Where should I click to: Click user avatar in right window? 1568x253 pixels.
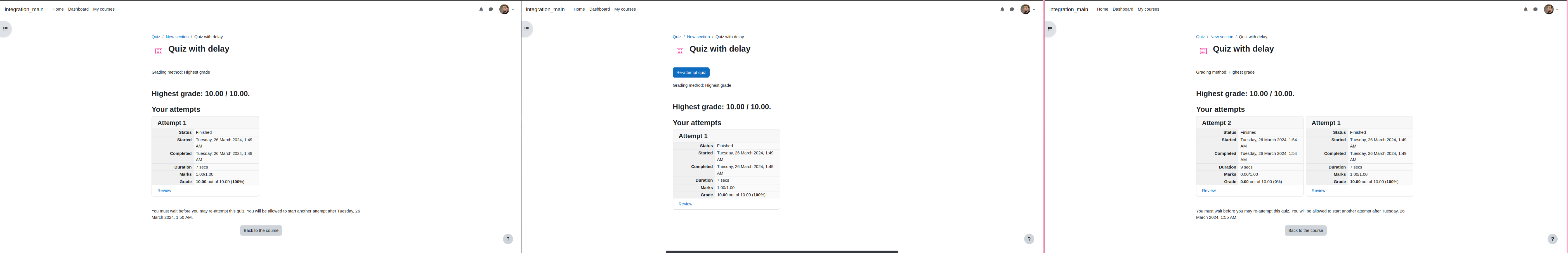pos(1548,9)
